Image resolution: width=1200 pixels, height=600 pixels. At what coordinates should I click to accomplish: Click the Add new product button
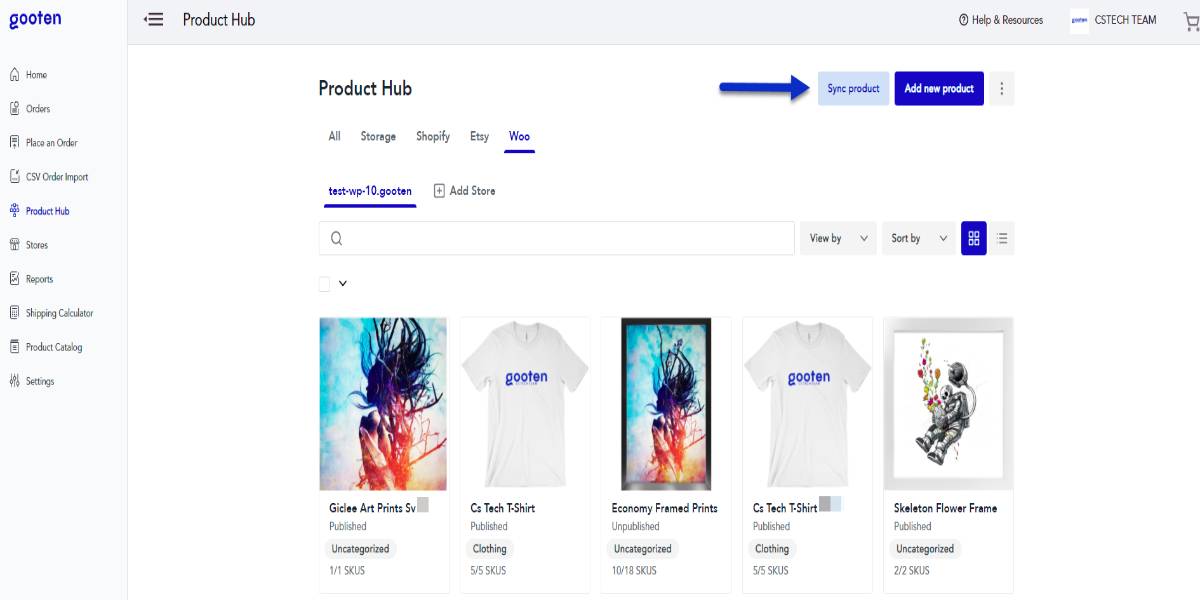pyautogui.click(x=939, y=88)
